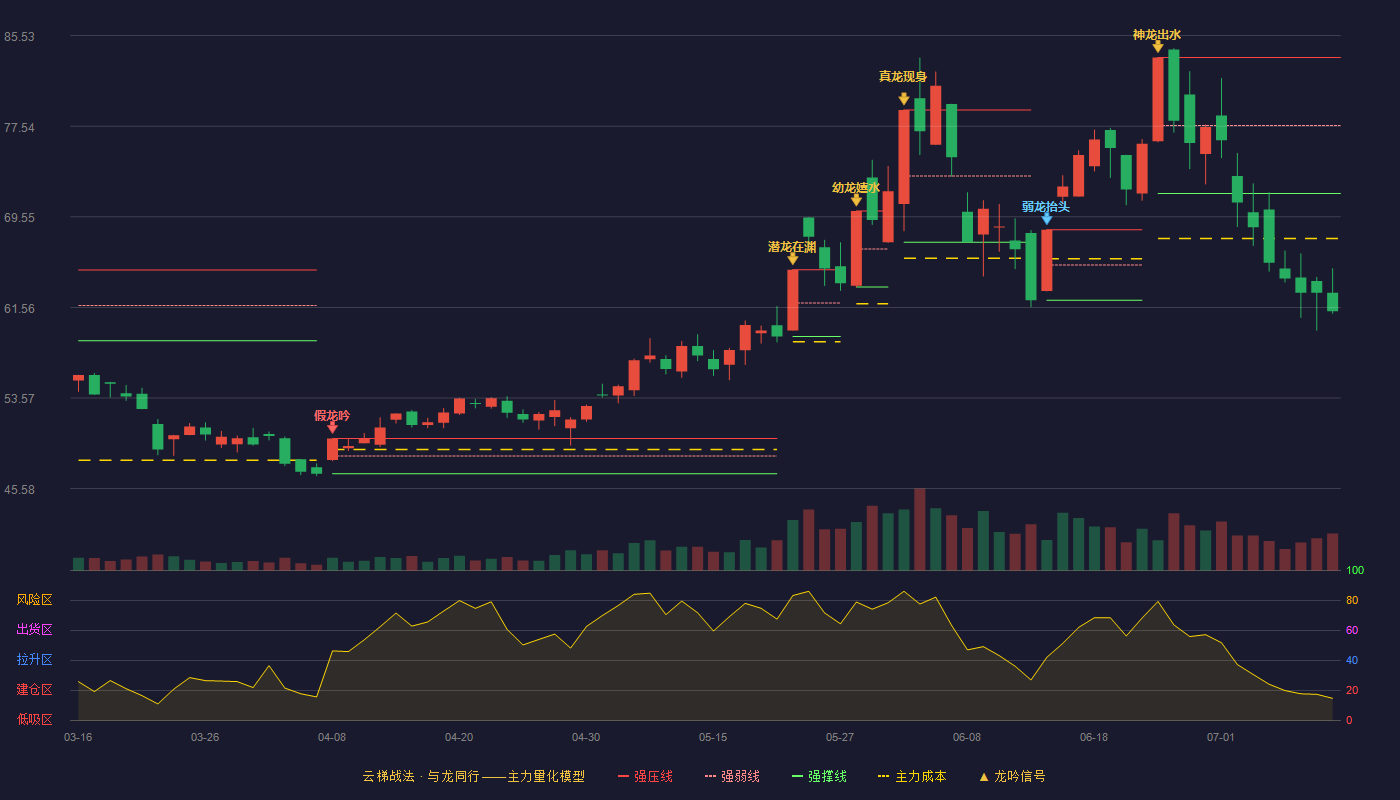Click the orange 80 indicator scale value

1352,600
